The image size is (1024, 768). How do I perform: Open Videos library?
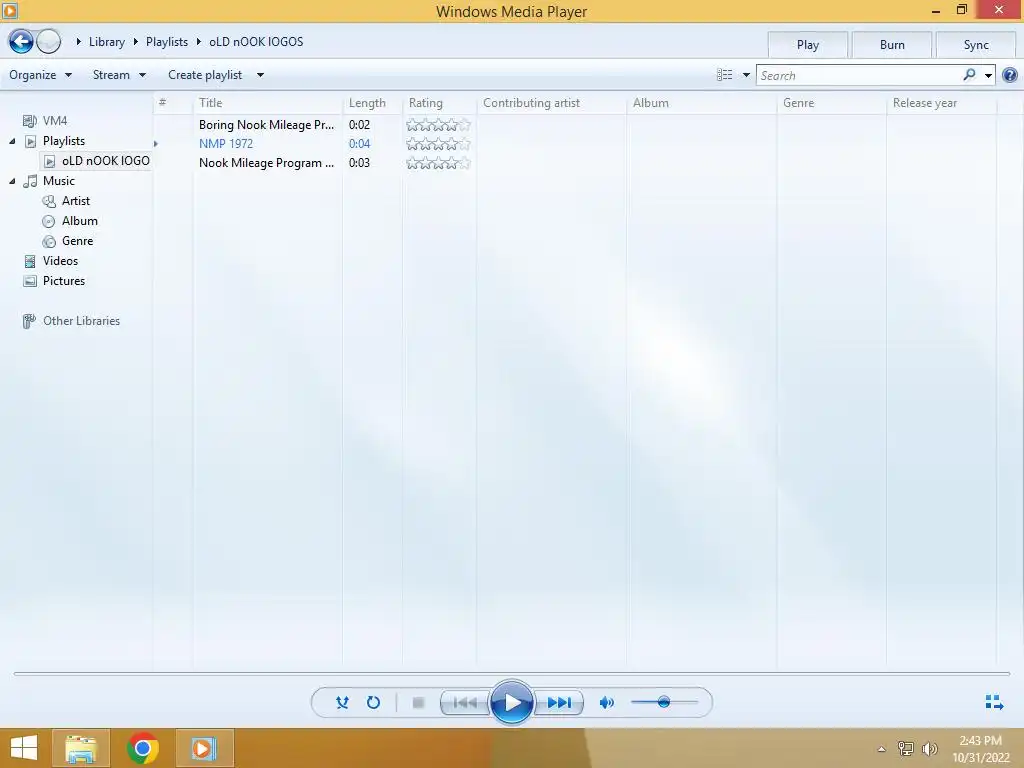(x=60, y=261)
